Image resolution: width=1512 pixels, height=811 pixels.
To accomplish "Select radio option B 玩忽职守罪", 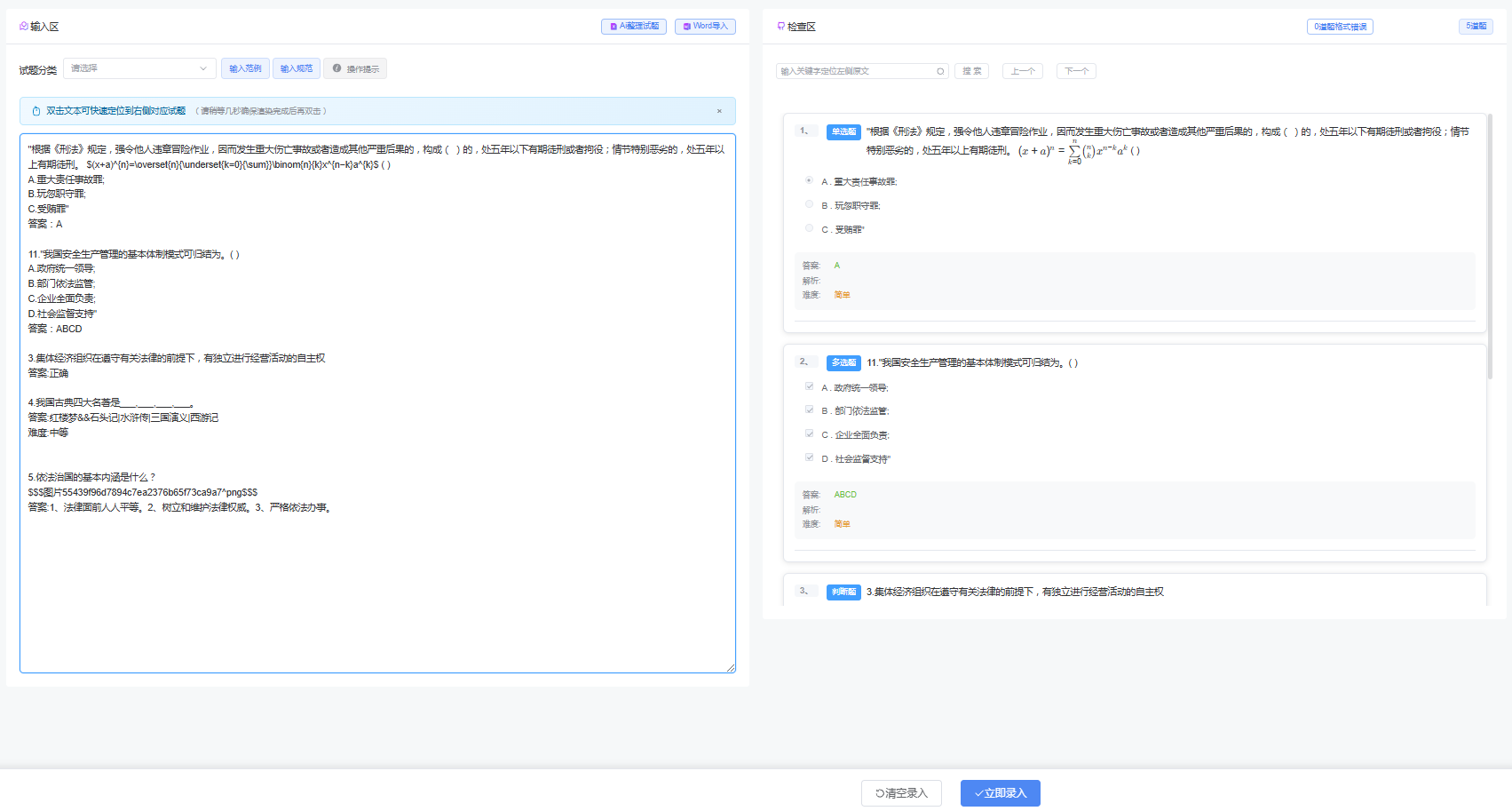I will tap(809, 204).
